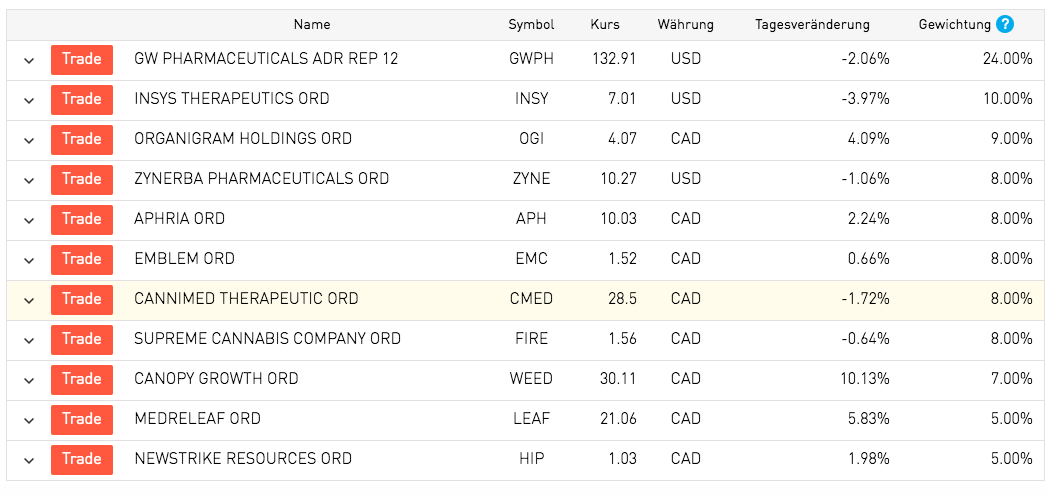Screen dimensions: 1053x494
Task: Click Trade button for ORGANIGRAM HOLDINGS
Action: [82, 140]
